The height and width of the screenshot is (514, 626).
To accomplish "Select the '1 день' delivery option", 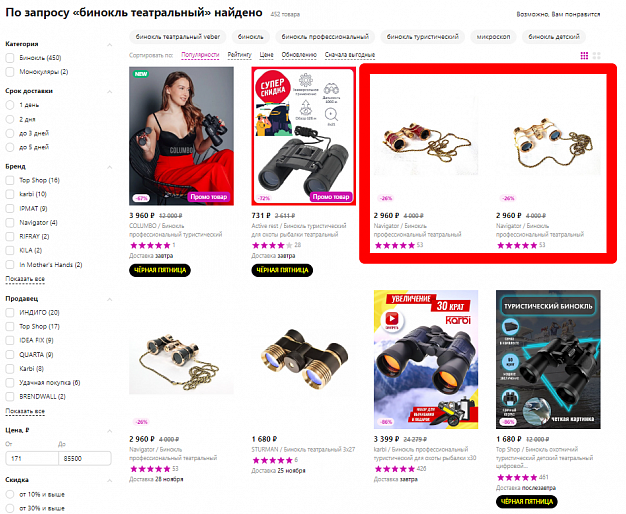I will 10,105.
